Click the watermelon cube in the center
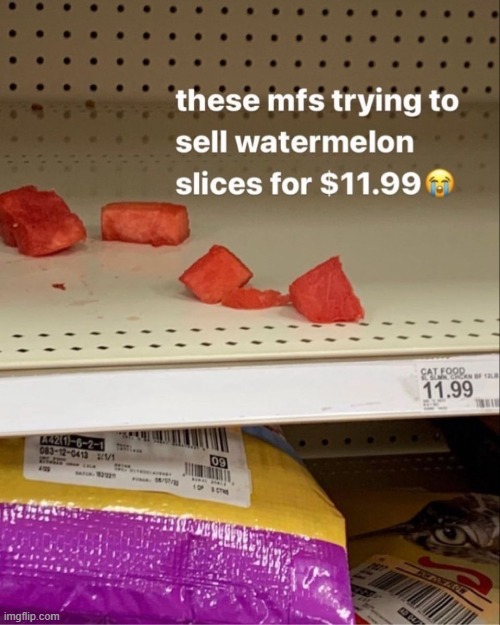Image resolution: width=500 pixels, height=625 pixels. click(x=216, y=274)
